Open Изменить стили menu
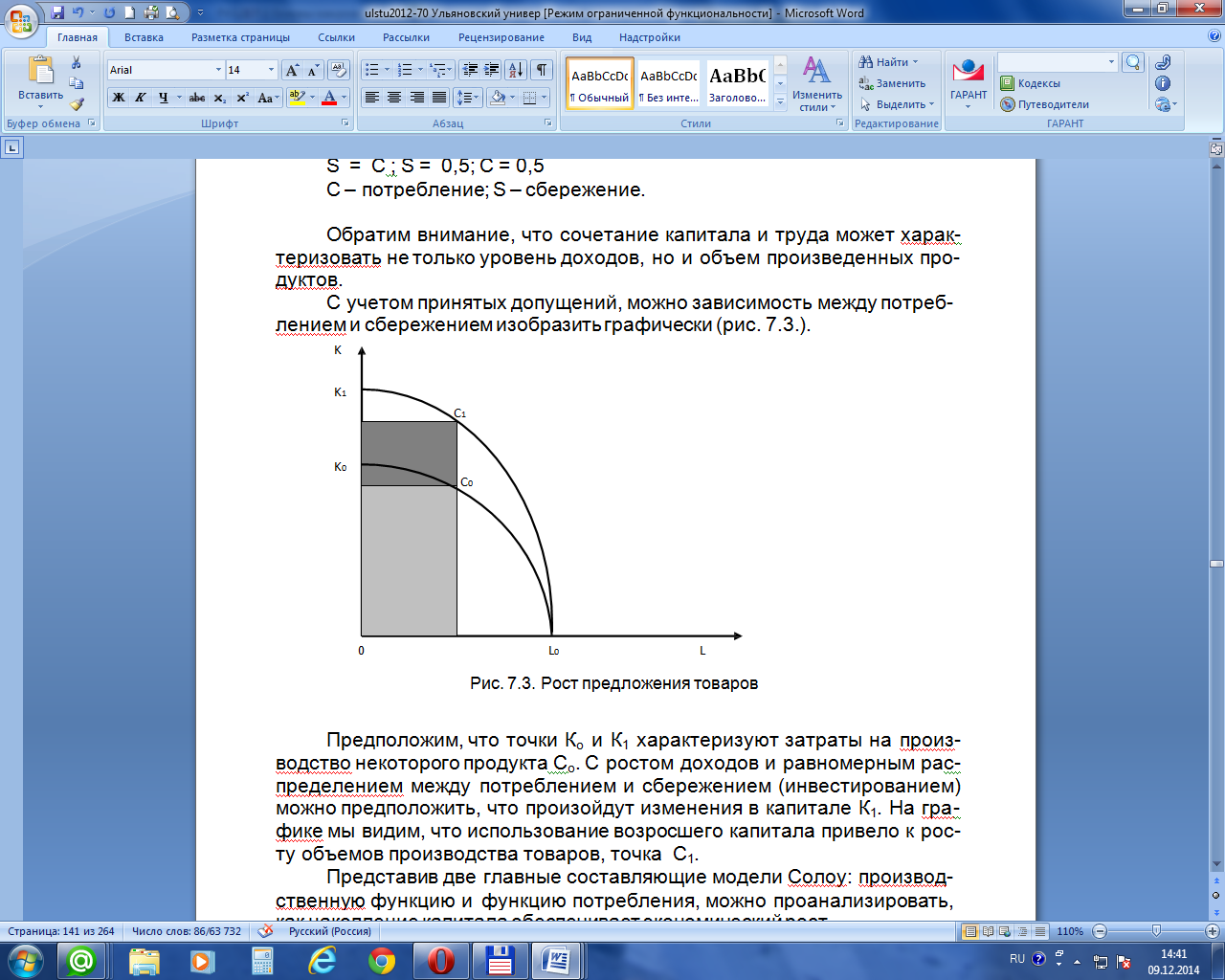This screenshot has width=1225, height=980. [817, 83]
